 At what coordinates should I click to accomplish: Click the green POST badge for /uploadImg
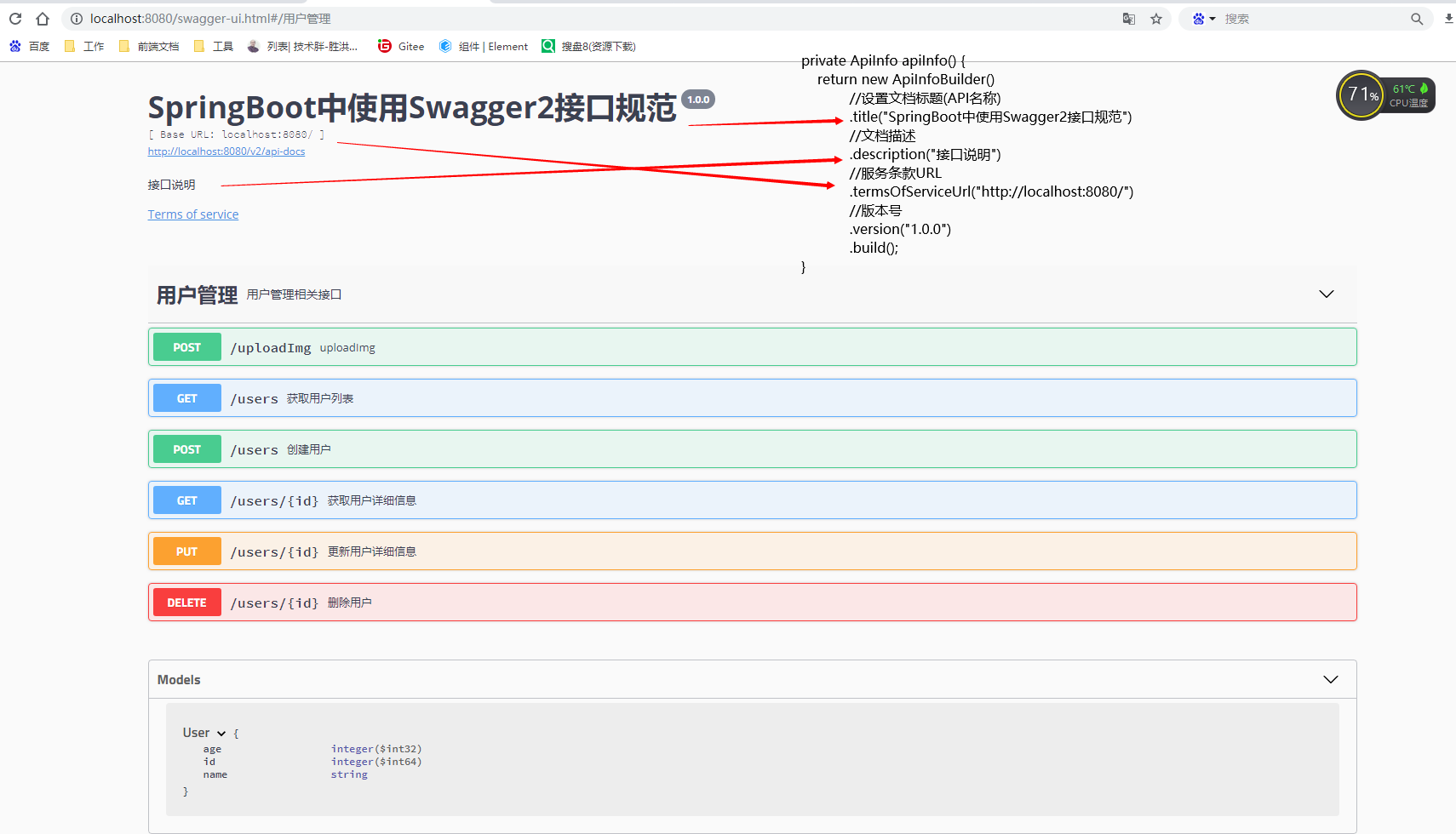coord(187,347)
